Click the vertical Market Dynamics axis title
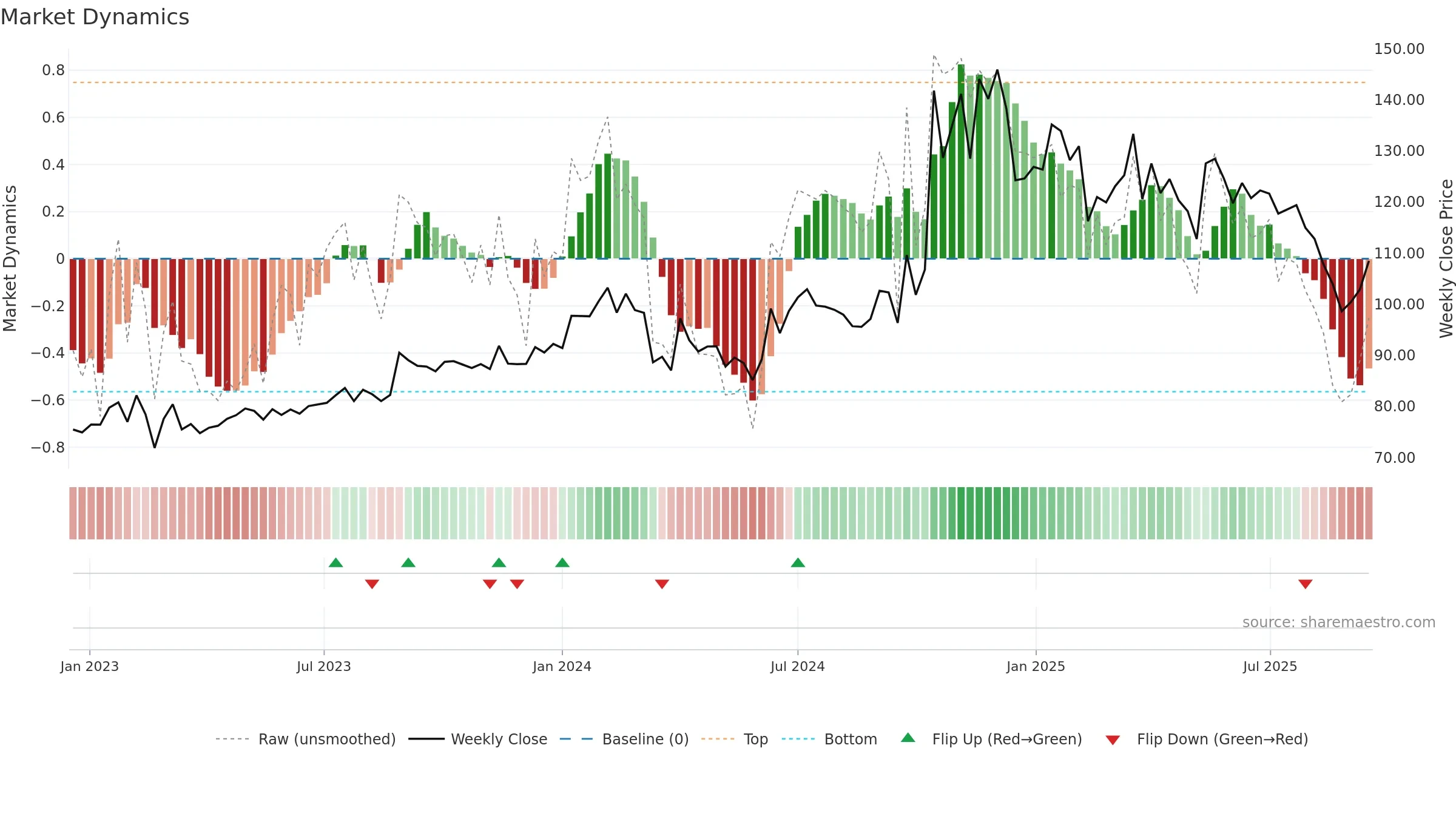Image resolution: width=1456 pixels, height=819 pixels. coord(10,258)
